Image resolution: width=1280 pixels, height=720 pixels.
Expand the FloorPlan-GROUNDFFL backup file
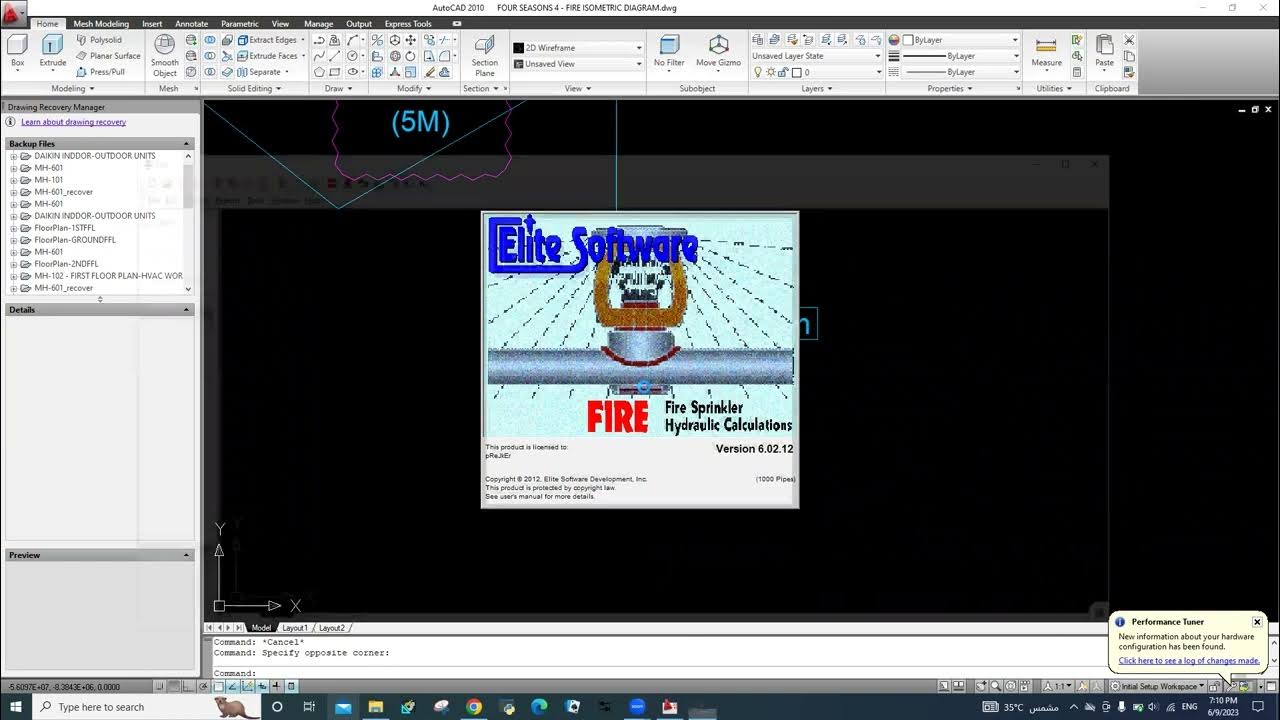coord(14,240)
